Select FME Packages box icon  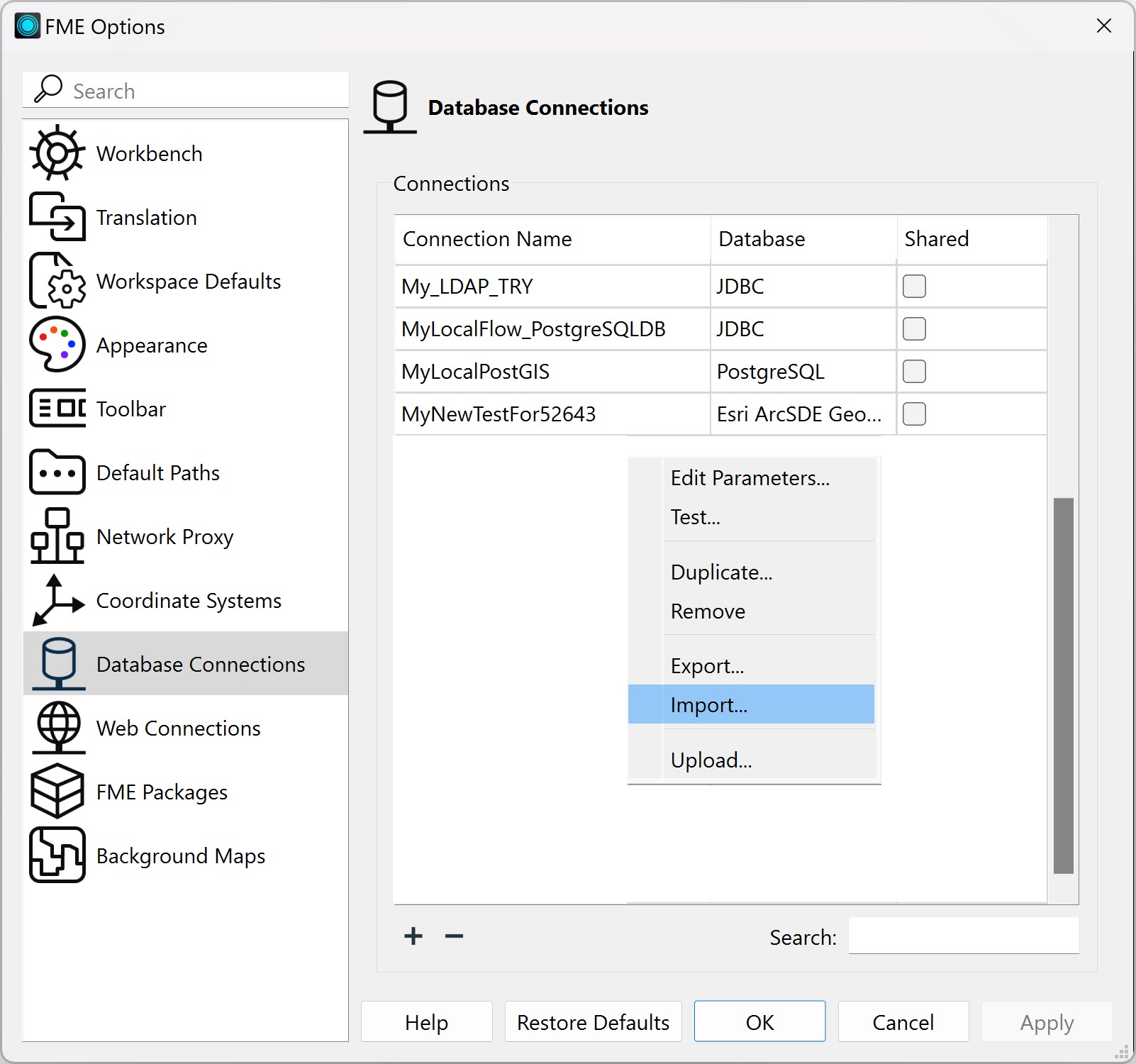point(57,792)
